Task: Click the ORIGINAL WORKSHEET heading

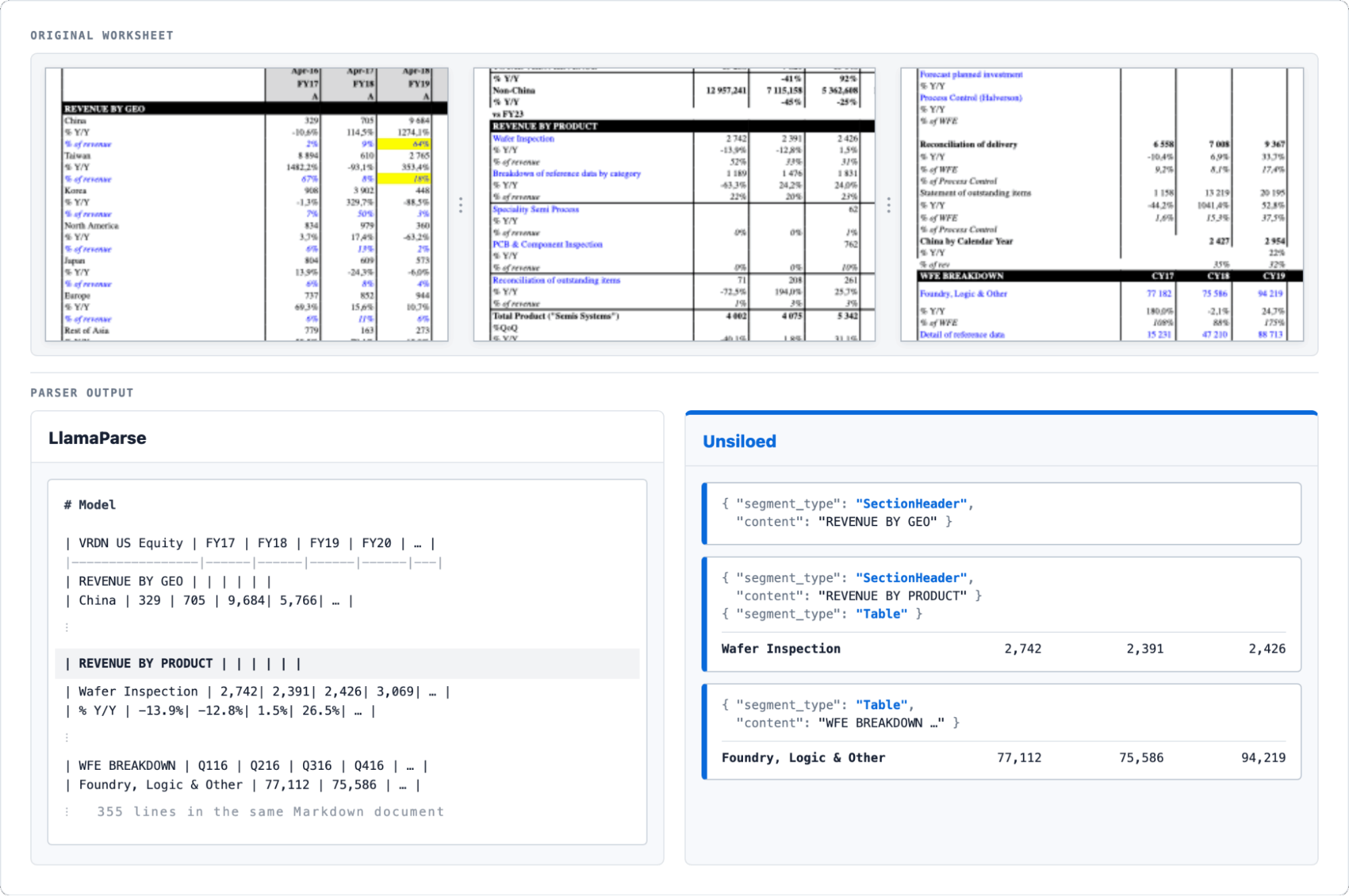Action: coord(102,36)
